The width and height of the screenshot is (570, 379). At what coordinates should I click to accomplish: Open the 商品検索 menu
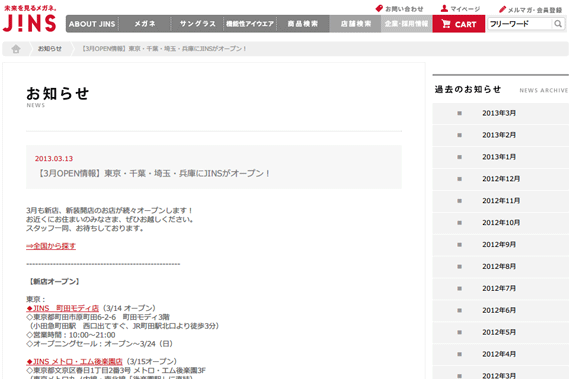coord(303,24)
